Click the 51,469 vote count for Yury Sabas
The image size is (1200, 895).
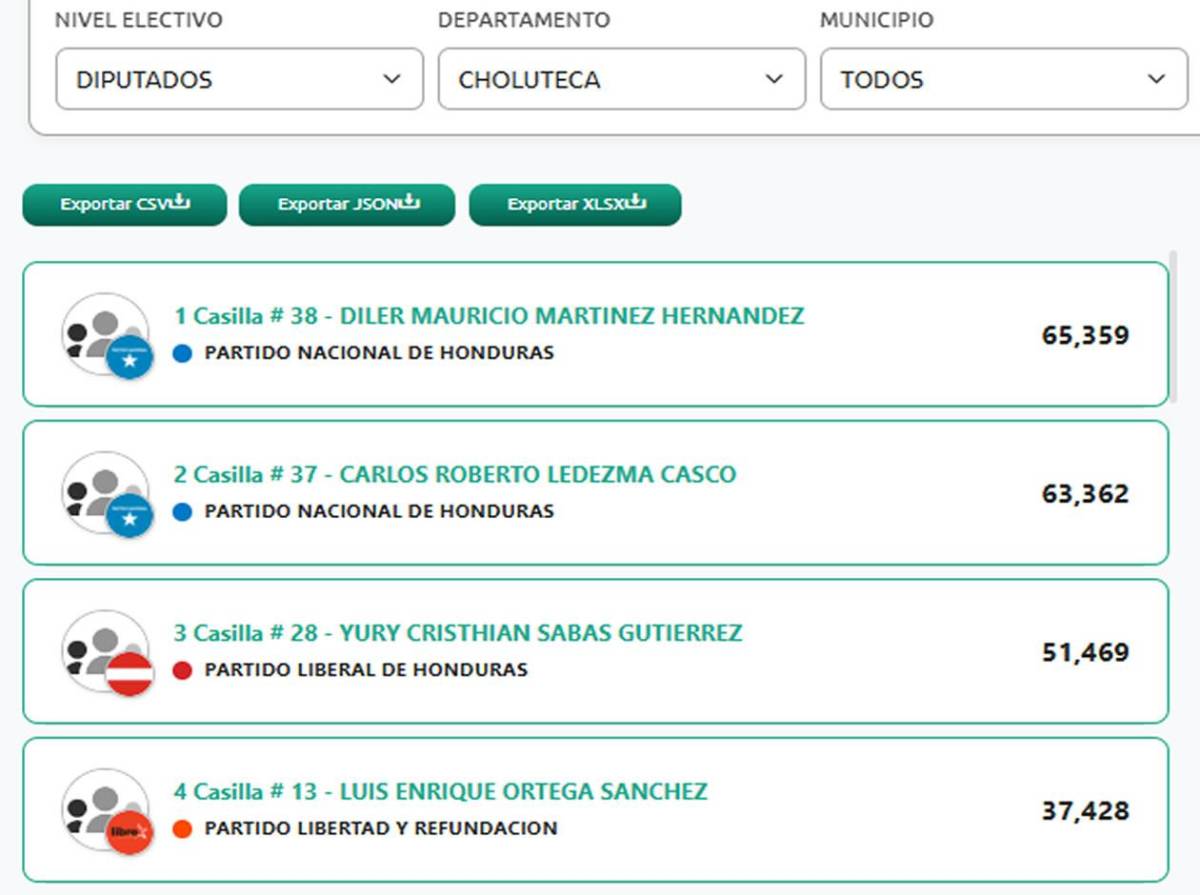click(x=1085, y=653)
